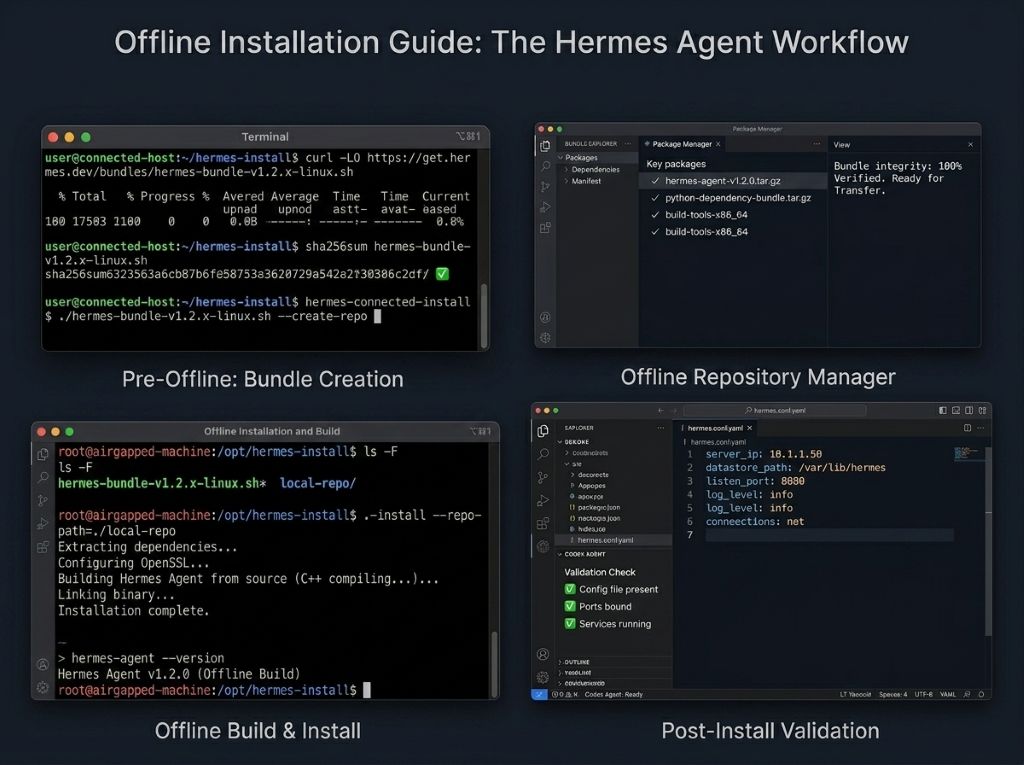The image size is (1024, 765).
Task: Click Explorer icon in Offline Installation and Build window
Action: (43, 454)
